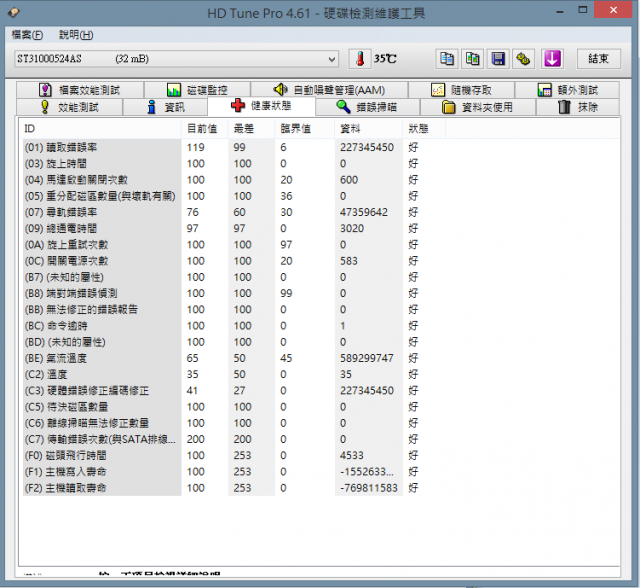The width and height of the screenshot is (640, 588).
Task: Select the (0C) 開關電源次數 row
Action: coord(234,261)
